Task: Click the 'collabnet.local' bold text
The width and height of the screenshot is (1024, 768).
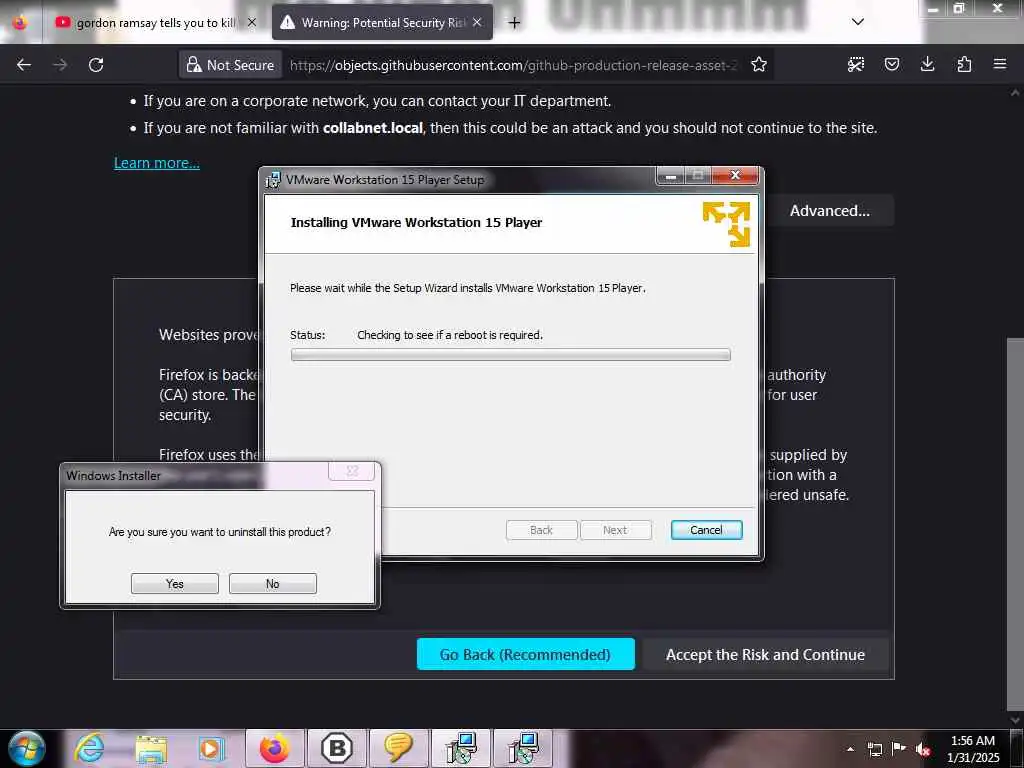Action: point(373,128)
